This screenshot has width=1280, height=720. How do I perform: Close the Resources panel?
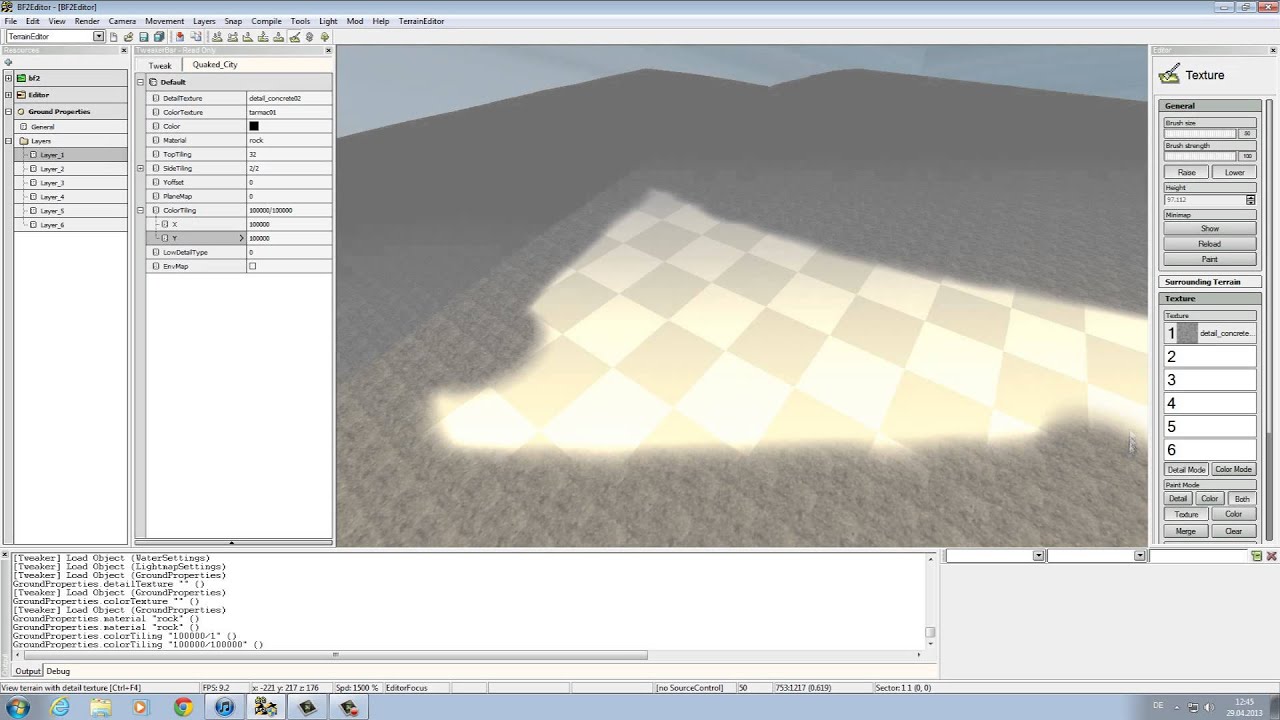[x=124, y=50]
